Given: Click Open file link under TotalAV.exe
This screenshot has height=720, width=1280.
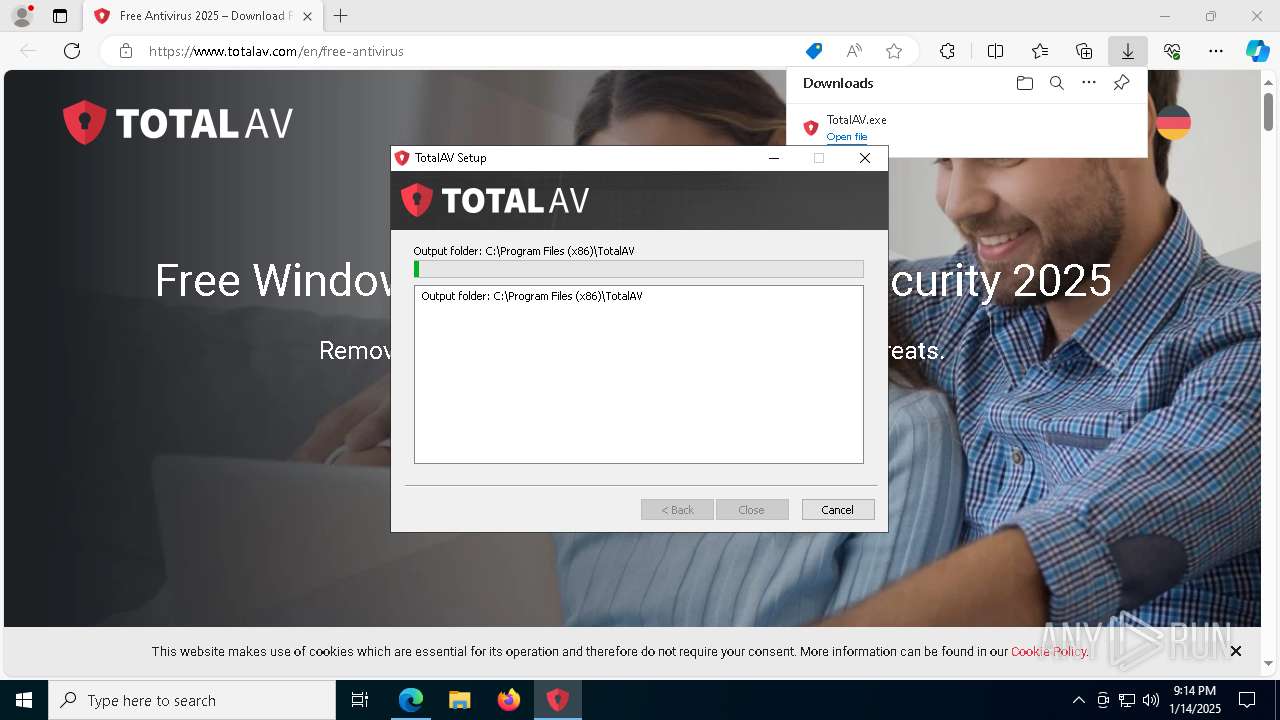Looking at the screenshot, I should (847, 137).
